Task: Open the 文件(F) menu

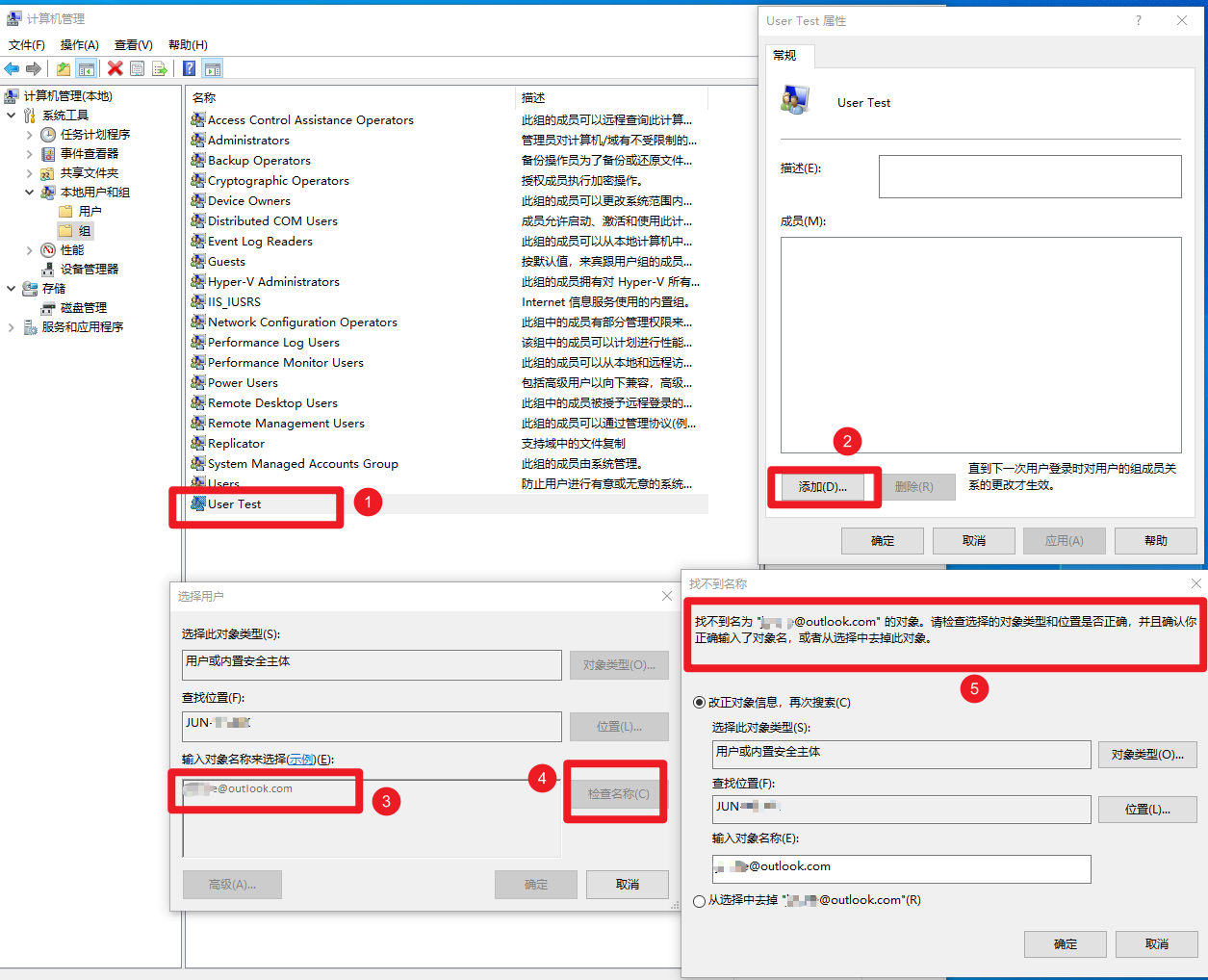Action: (27, 45)
